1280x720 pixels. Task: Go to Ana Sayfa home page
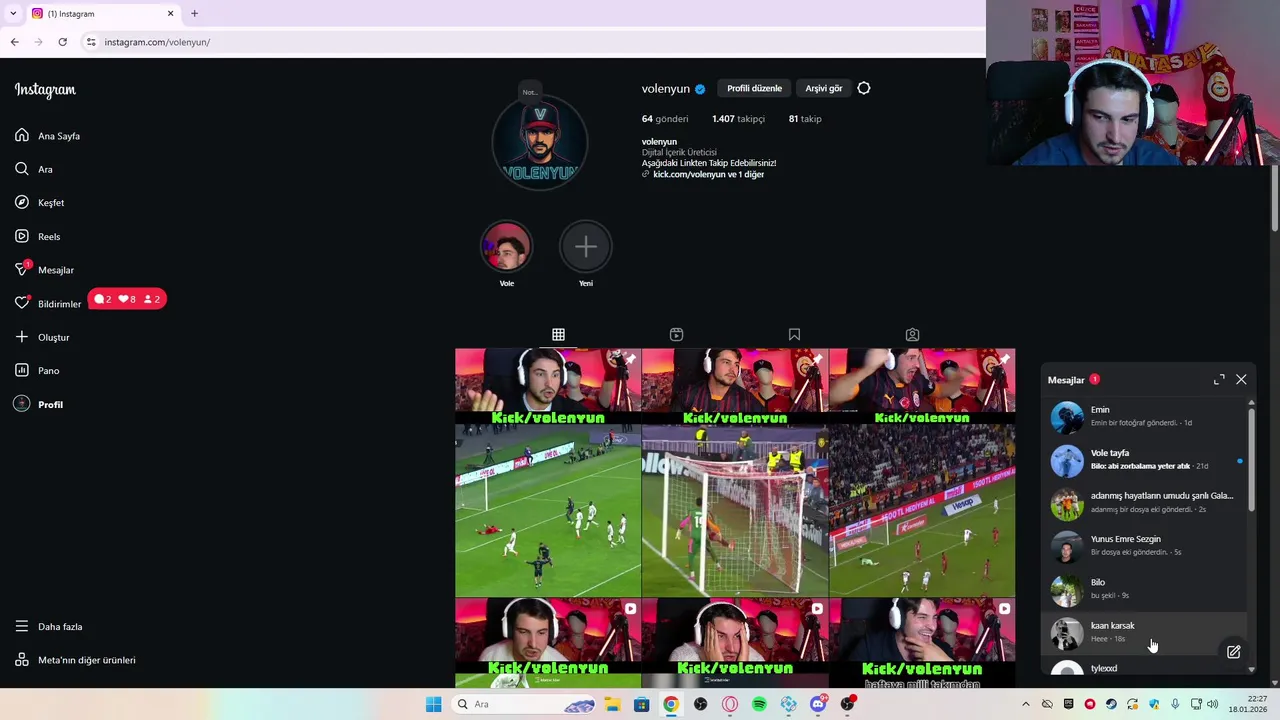47,135
